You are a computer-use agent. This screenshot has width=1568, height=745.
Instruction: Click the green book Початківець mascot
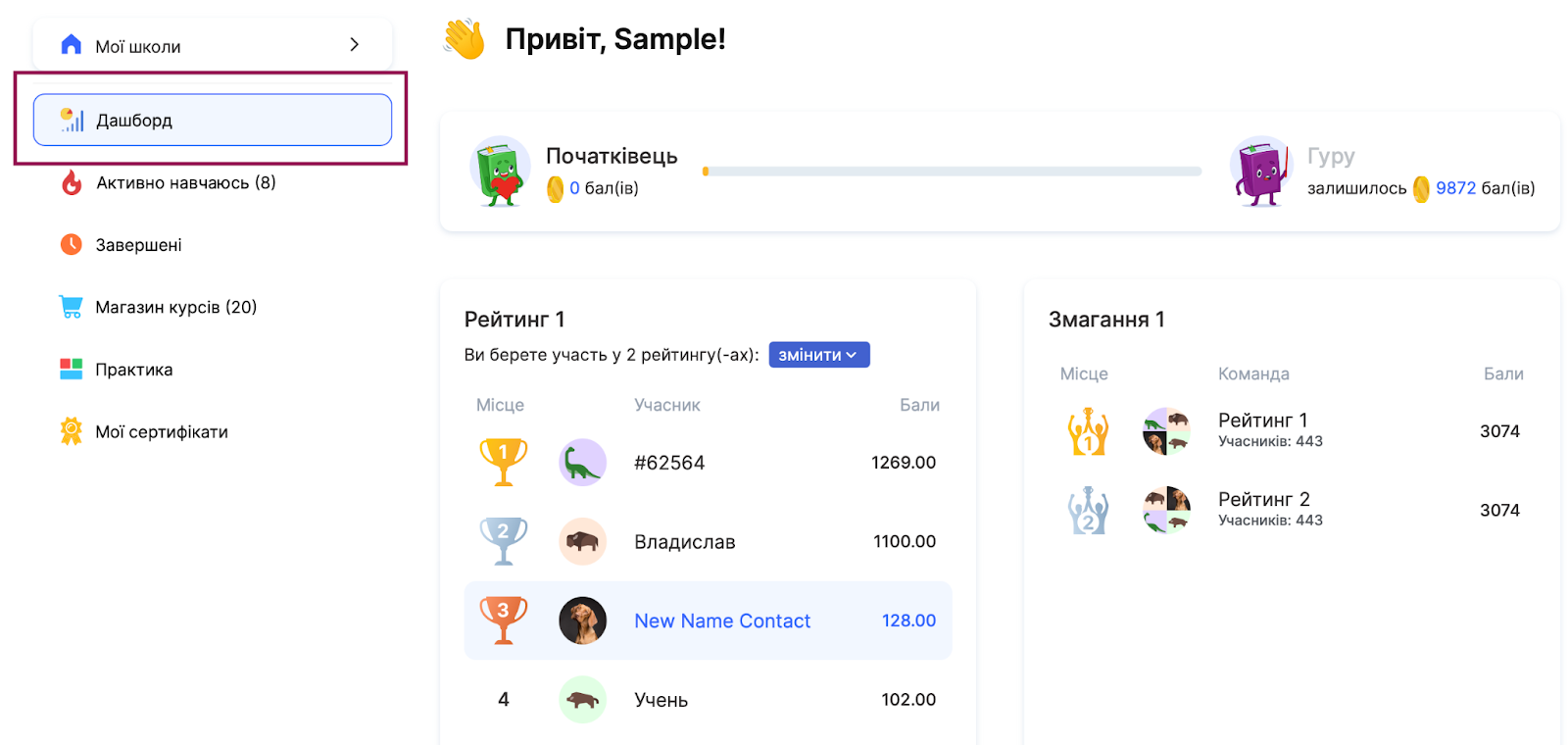(x=501, y=173)
